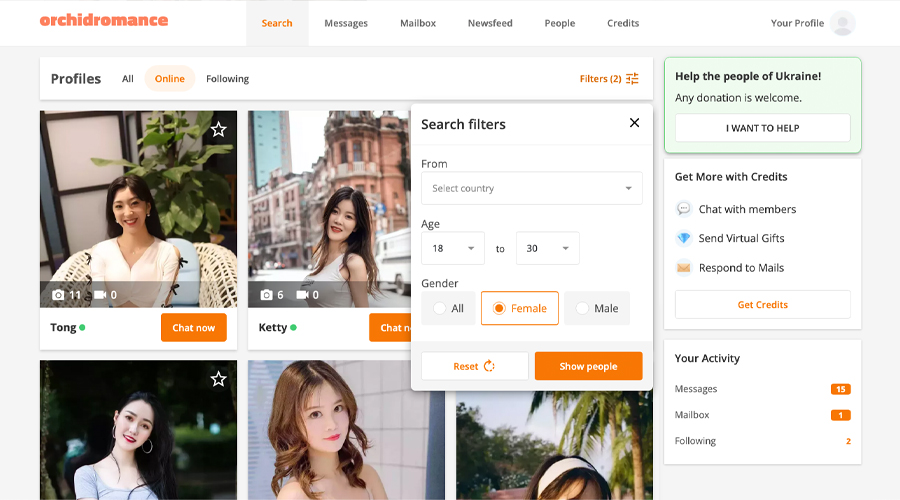Click the orchidromance logo

[x=104, y=21]
